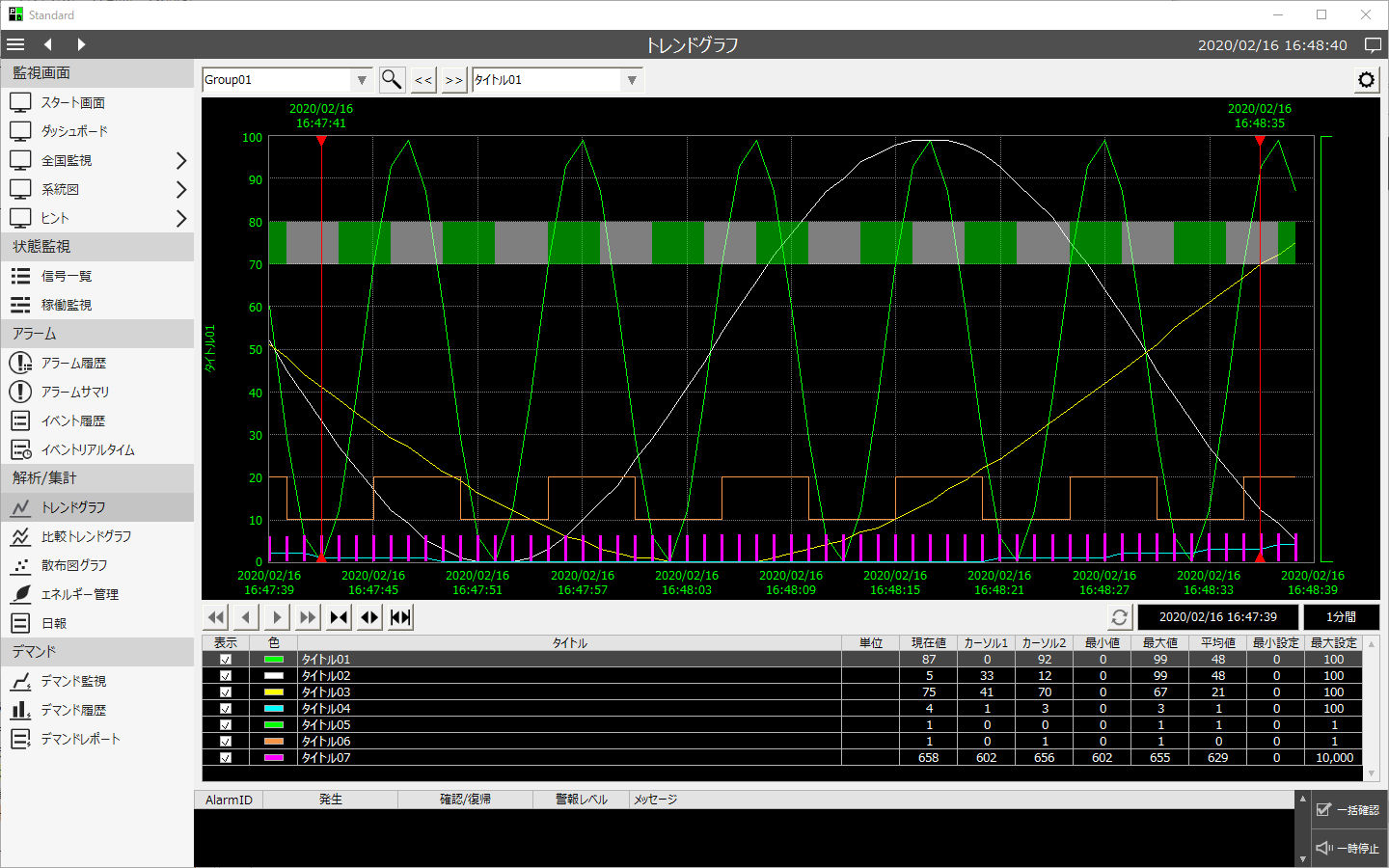Click the 1分間 time span button
The width and height of the screenshot is (1389, 868).
pos(1340,617)
